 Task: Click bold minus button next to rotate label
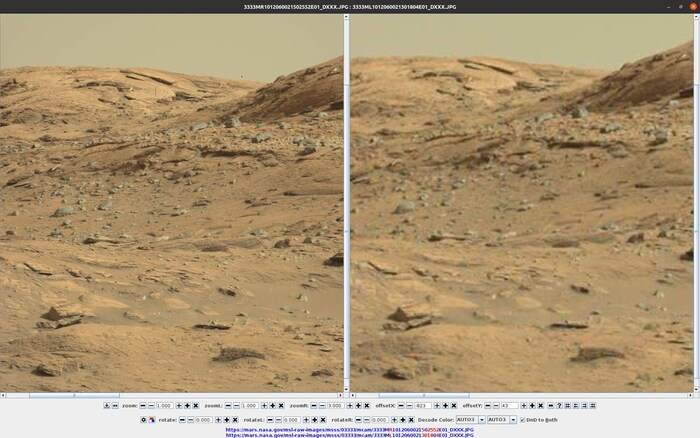[x=182, y=420]
